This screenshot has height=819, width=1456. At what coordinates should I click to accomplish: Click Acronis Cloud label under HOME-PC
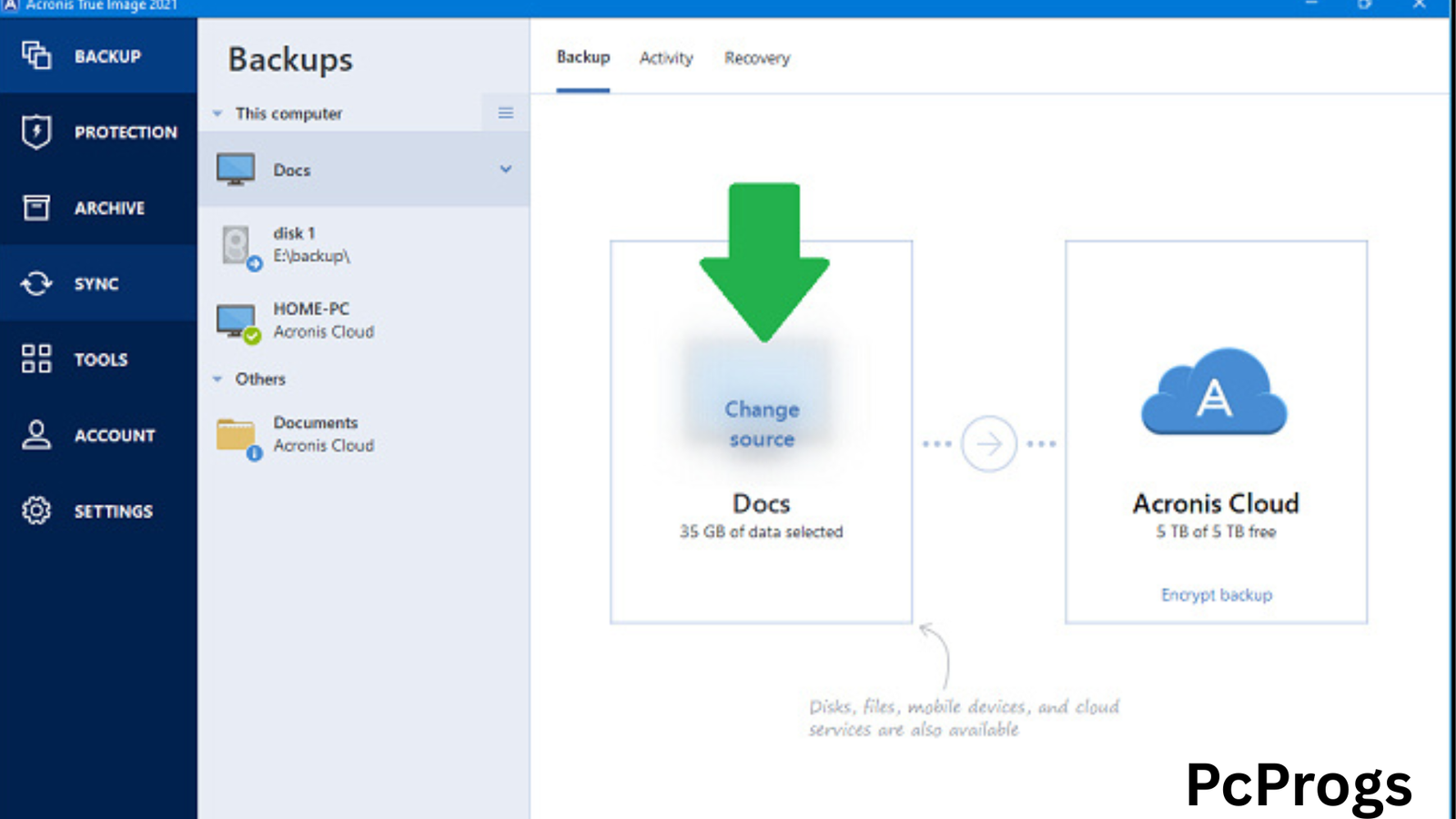(324, 332)
